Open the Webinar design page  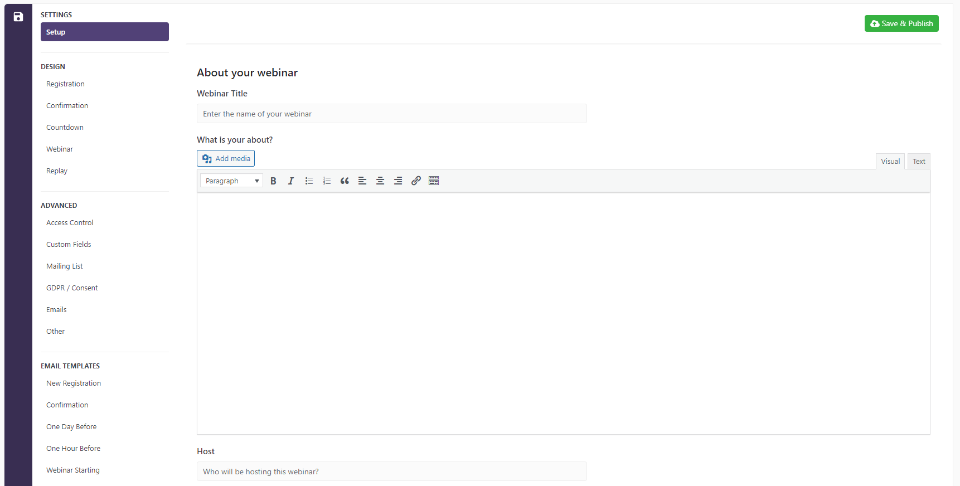[60, 149]
